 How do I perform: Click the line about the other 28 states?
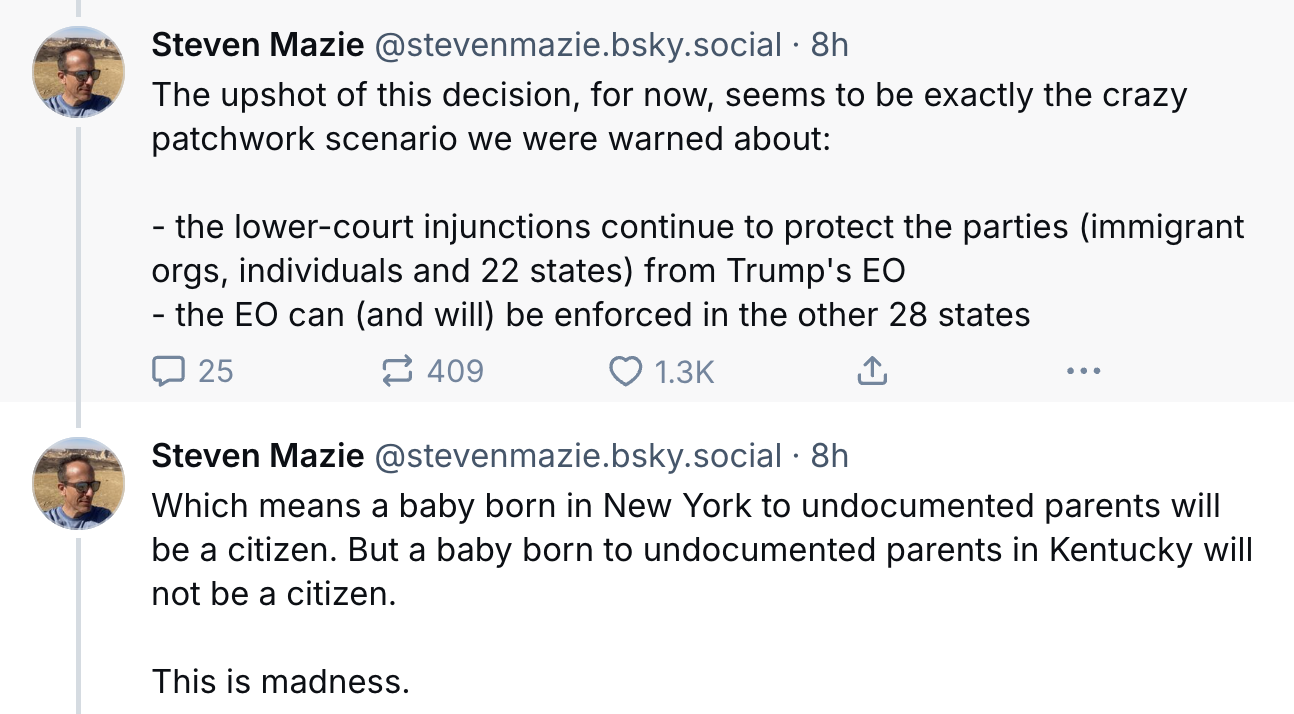click(590, 316)
